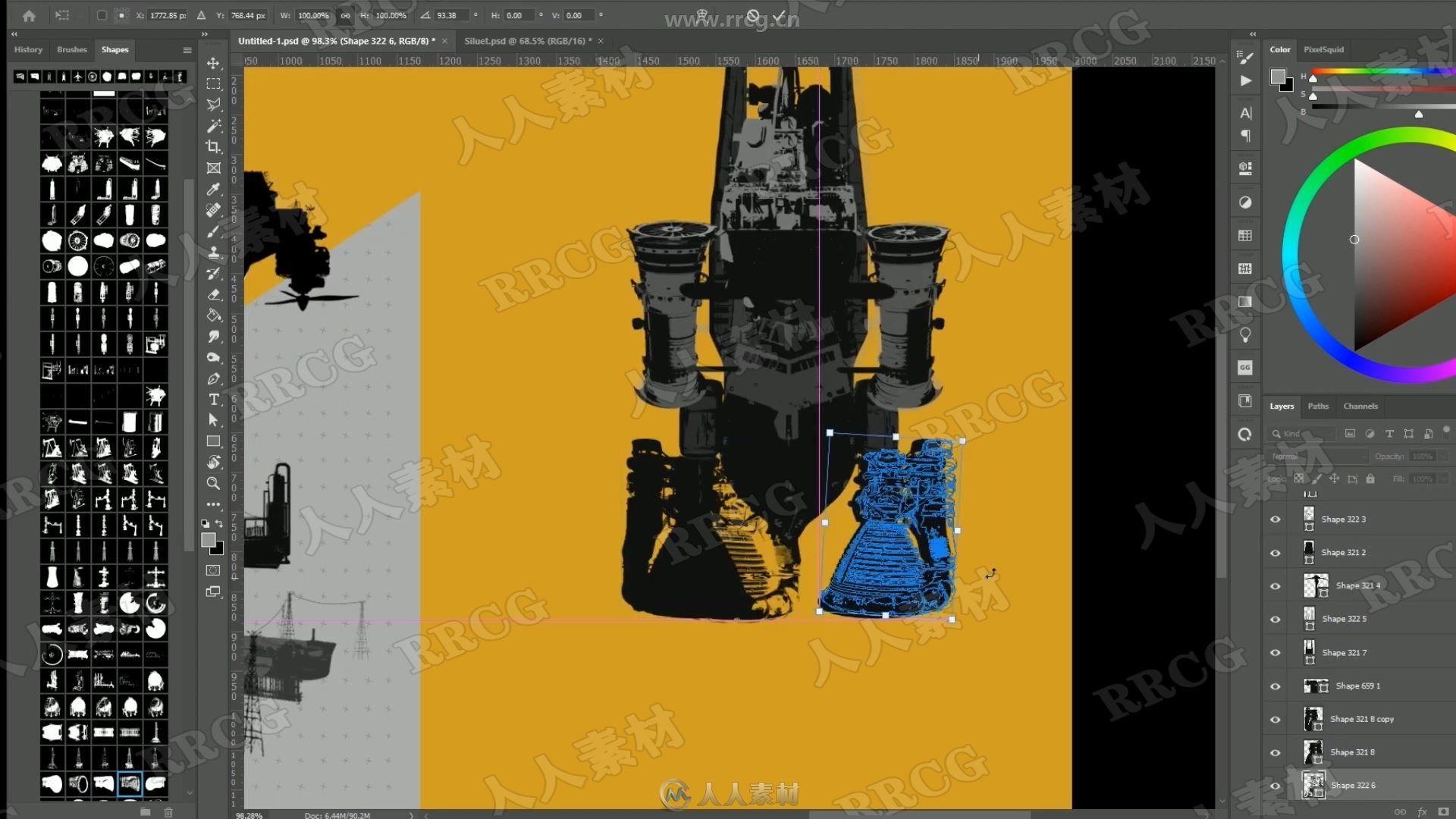Commit the transform with checkmark
This screenshot has width=1456, height=819.
point(780,15)
